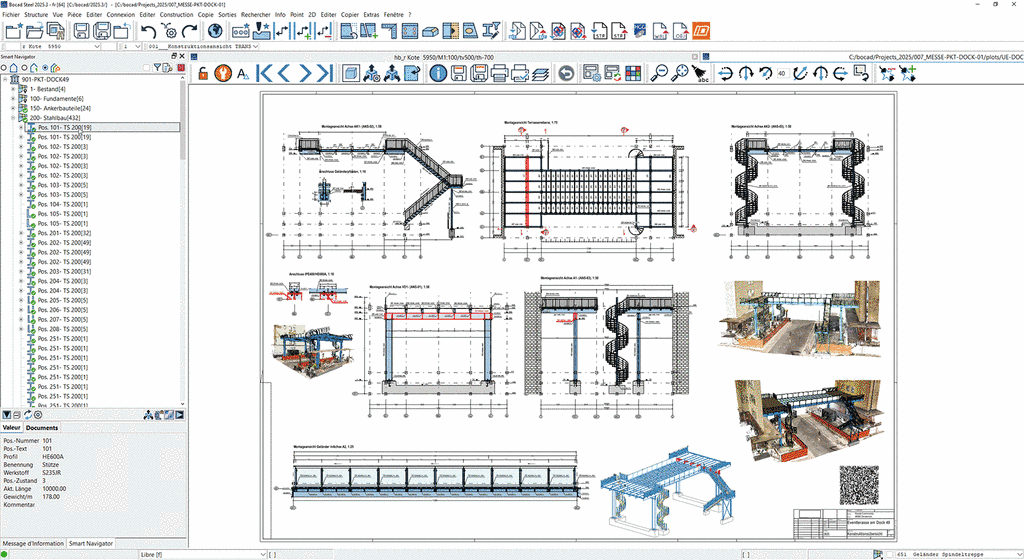Select second radio button in Smart Navigator
Image resolution: width=1024 pixels, height=560 pixels.
[24, 67]
